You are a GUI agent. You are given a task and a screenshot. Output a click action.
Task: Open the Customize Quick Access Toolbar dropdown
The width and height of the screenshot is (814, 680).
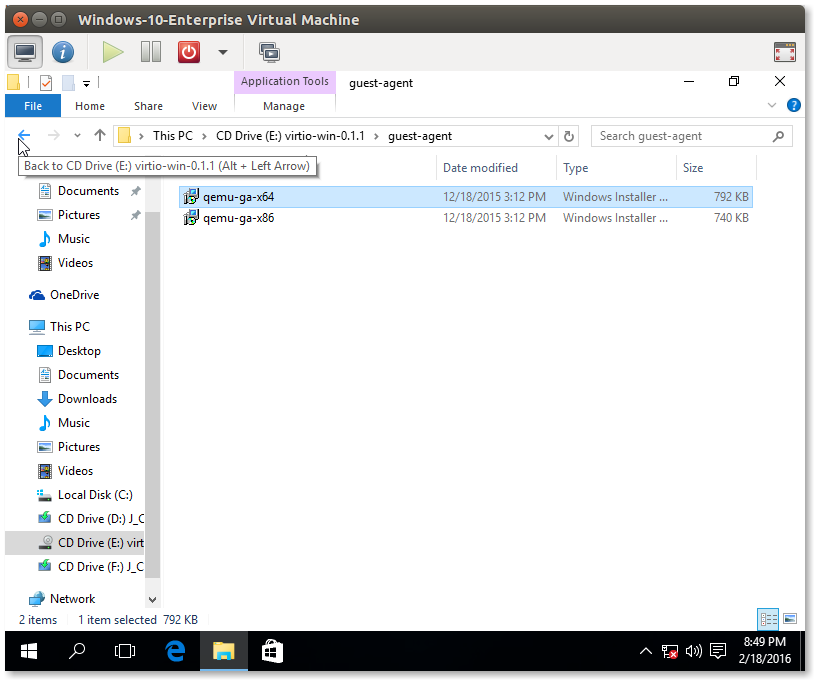coord(86,84)
